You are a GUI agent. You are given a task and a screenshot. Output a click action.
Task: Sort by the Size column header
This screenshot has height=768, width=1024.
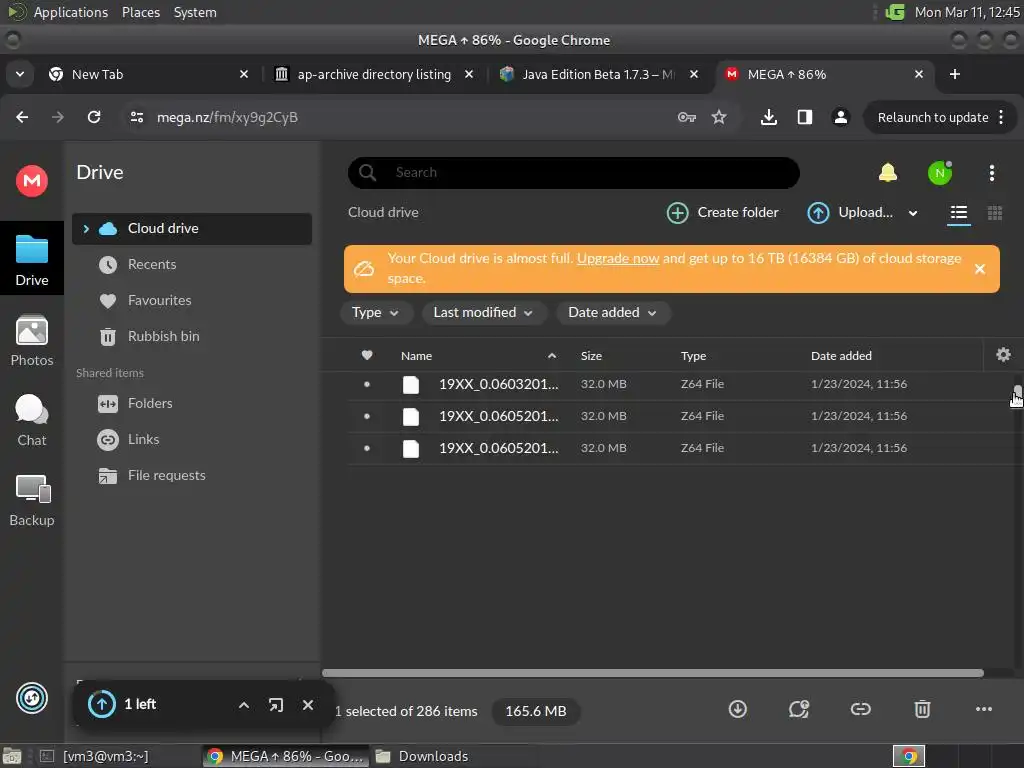591,356
